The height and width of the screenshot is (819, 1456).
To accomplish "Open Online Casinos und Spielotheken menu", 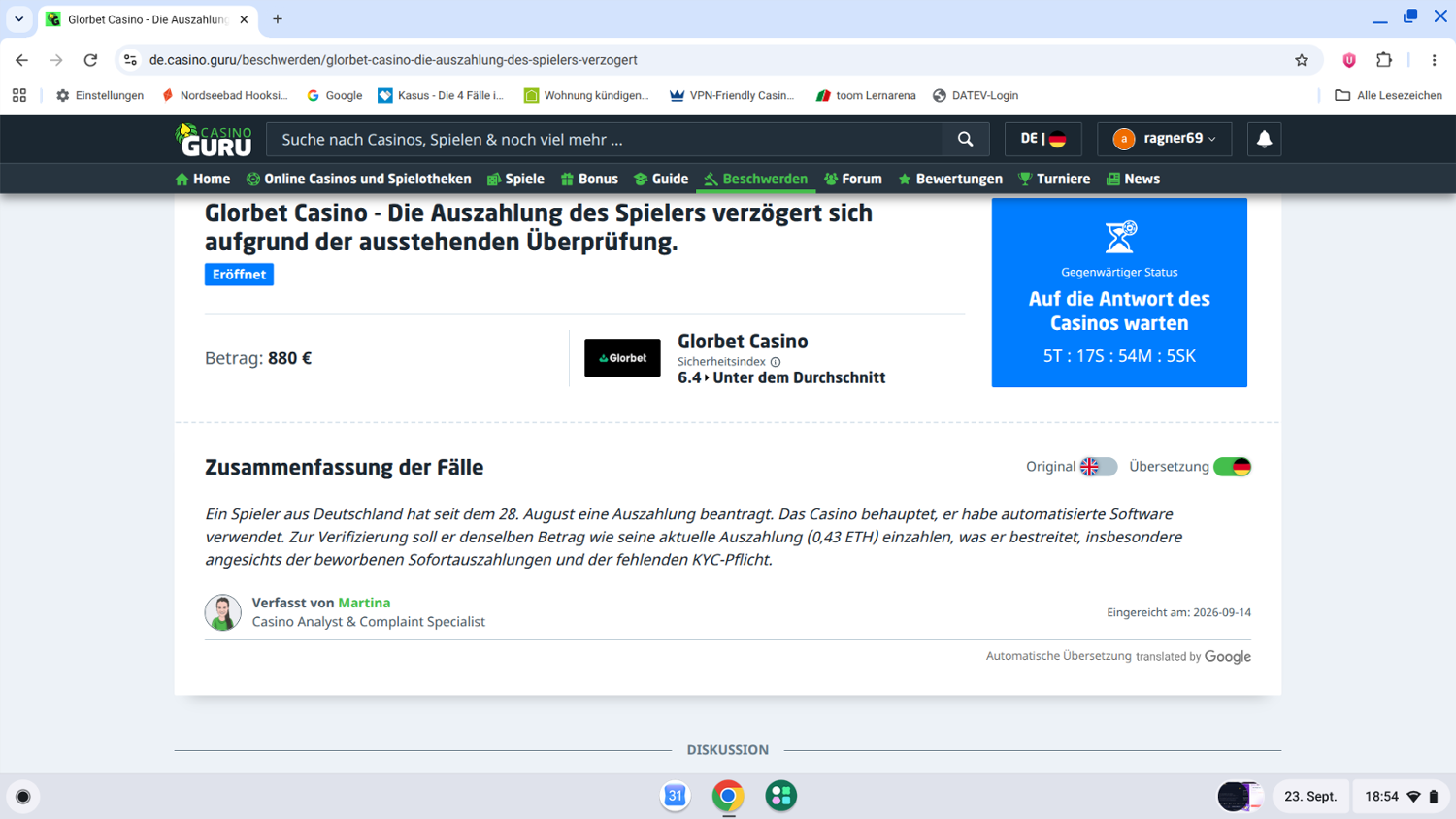I will point(359,179).
